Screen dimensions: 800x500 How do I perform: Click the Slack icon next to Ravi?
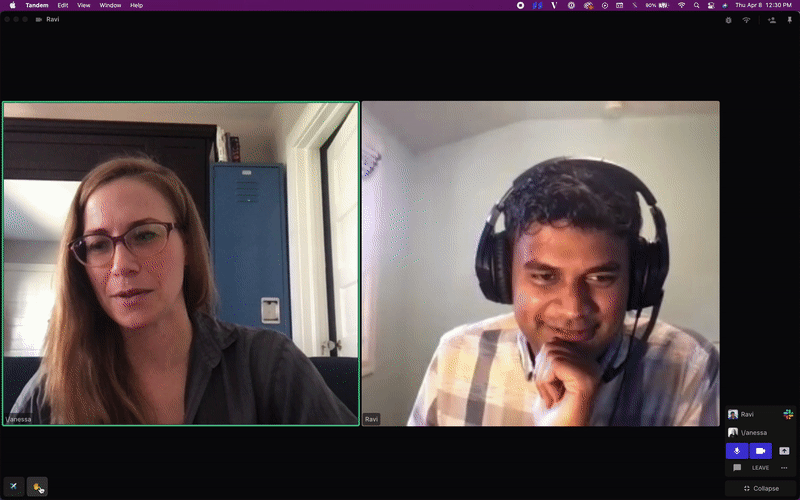click(x=788, y=414)
